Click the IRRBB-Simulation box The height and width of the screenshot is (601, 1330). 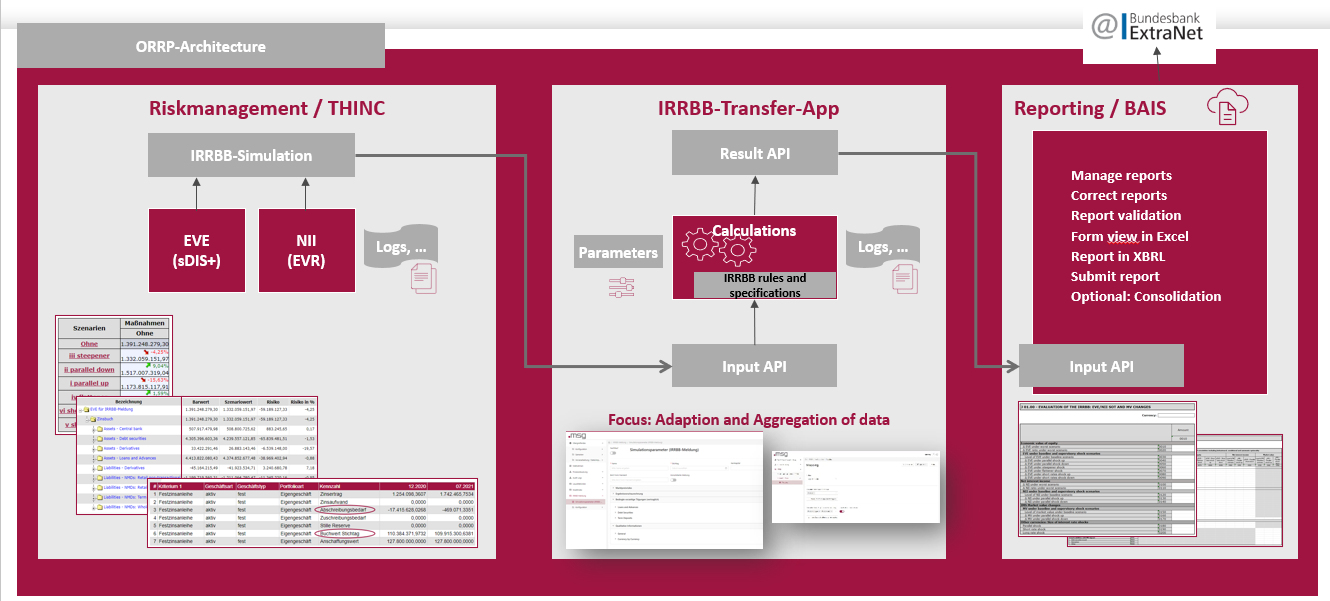click(x=251, y=155)
